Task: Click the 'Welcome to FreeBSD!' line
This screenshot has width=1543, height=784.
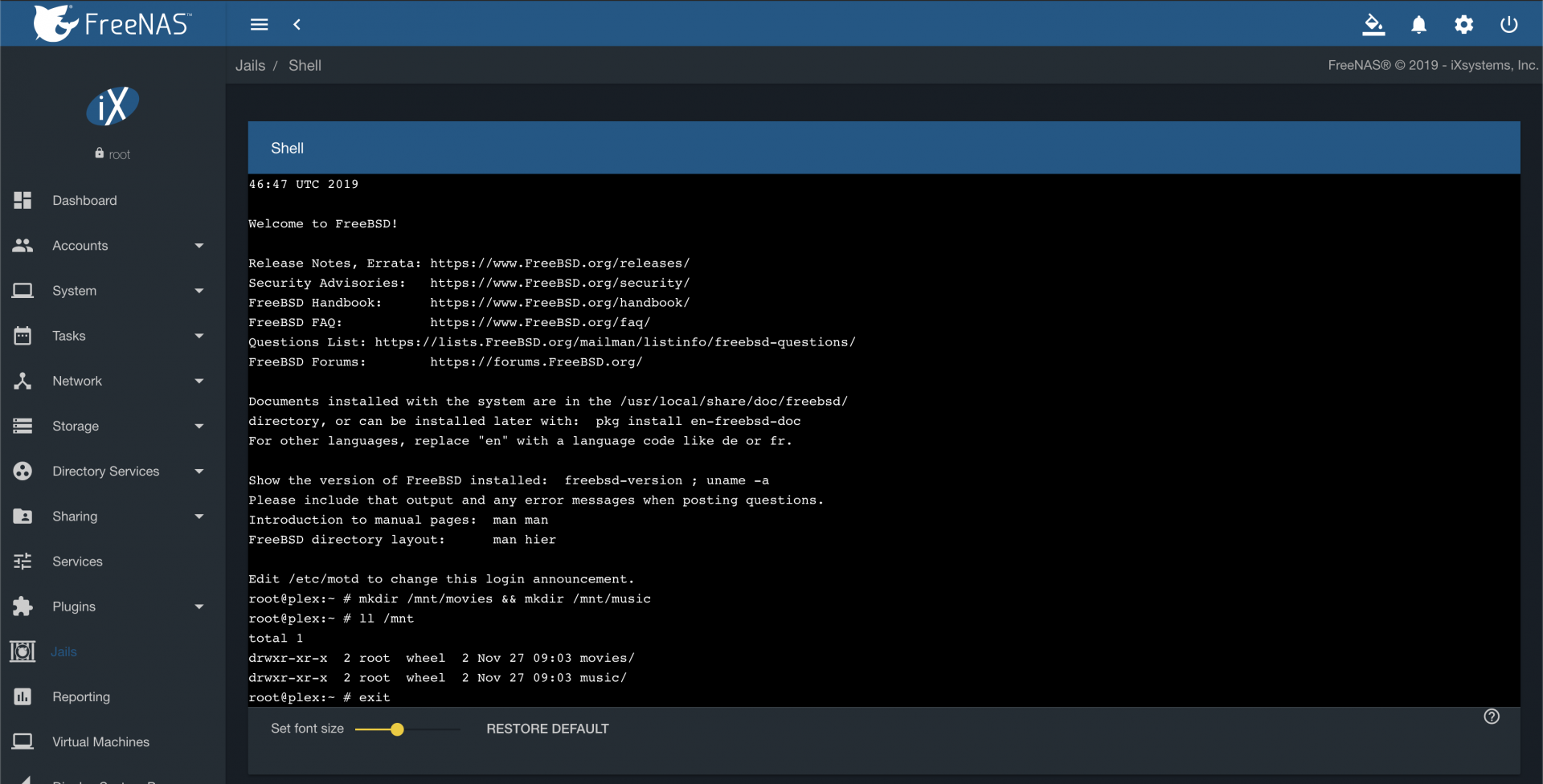Action: click(x=323, y=223)
